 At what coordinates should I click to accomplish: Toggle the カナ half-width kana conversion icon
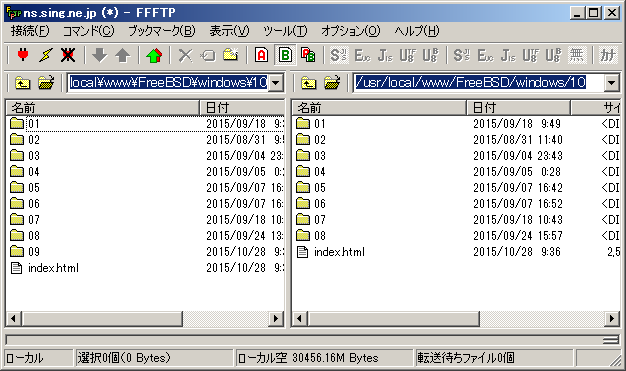click(608, 55)
